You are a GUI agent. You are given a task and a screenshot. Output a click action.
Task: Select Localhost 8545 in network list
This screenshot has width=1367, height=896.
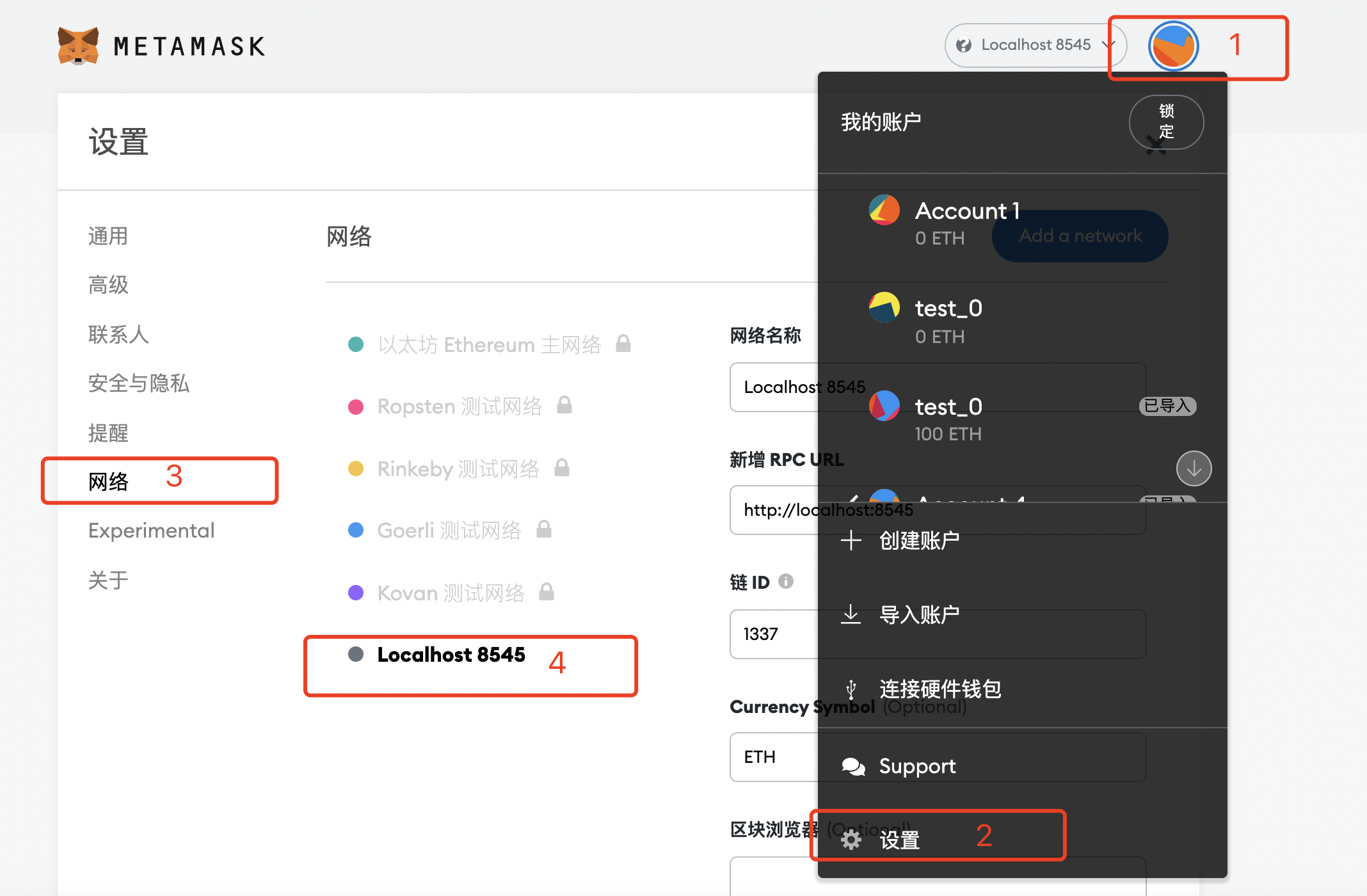tap(436, 655)
